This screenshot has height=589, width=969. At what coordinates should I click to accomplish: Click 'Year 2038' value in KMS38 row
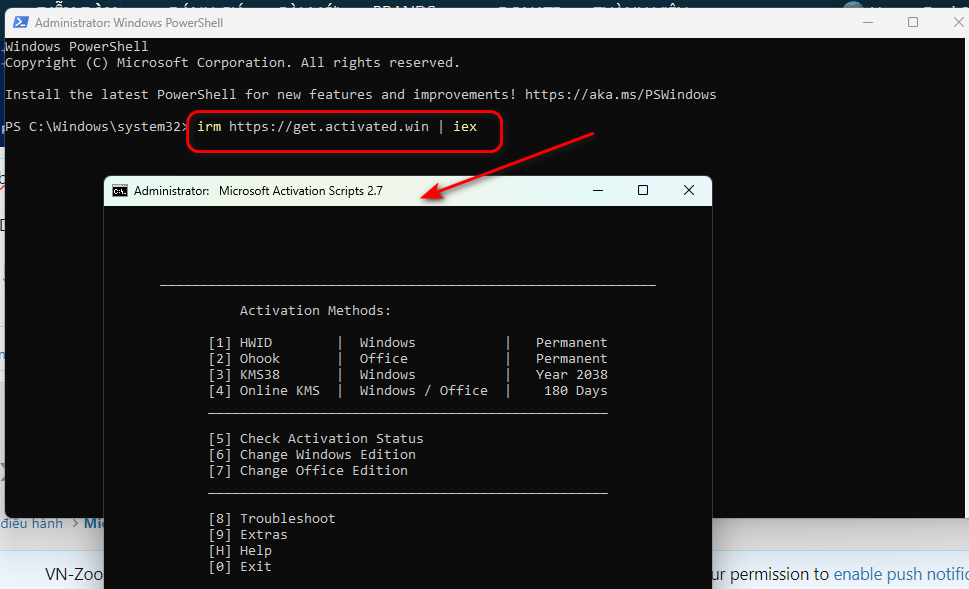[572, 375]
